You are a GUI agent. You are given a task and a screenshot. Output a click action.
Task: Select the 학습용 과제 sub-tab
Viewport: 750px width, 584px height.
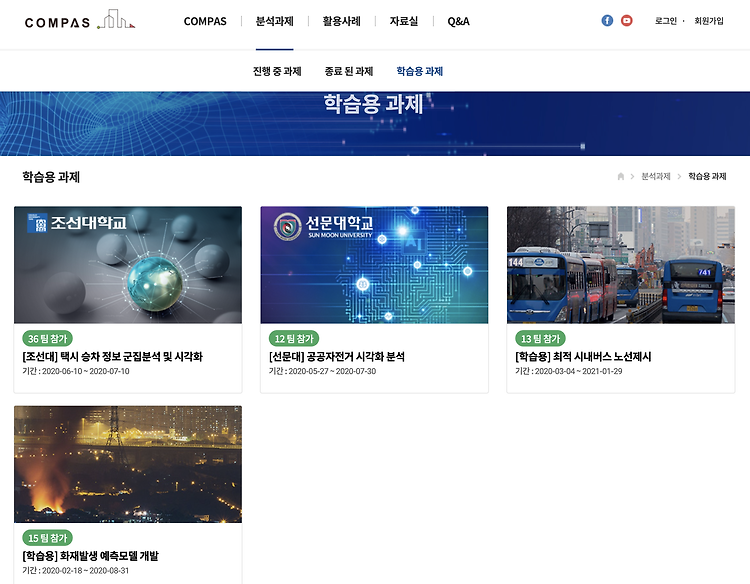(419, 71)
